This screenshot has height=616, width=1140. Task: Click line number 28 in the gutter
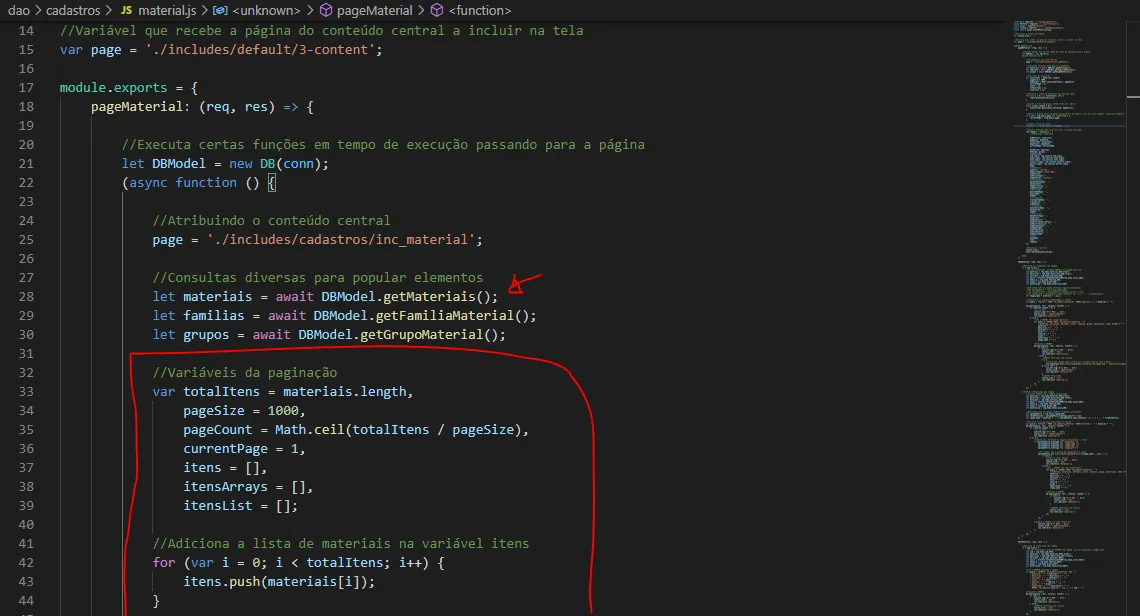click(x=27, y=297)
